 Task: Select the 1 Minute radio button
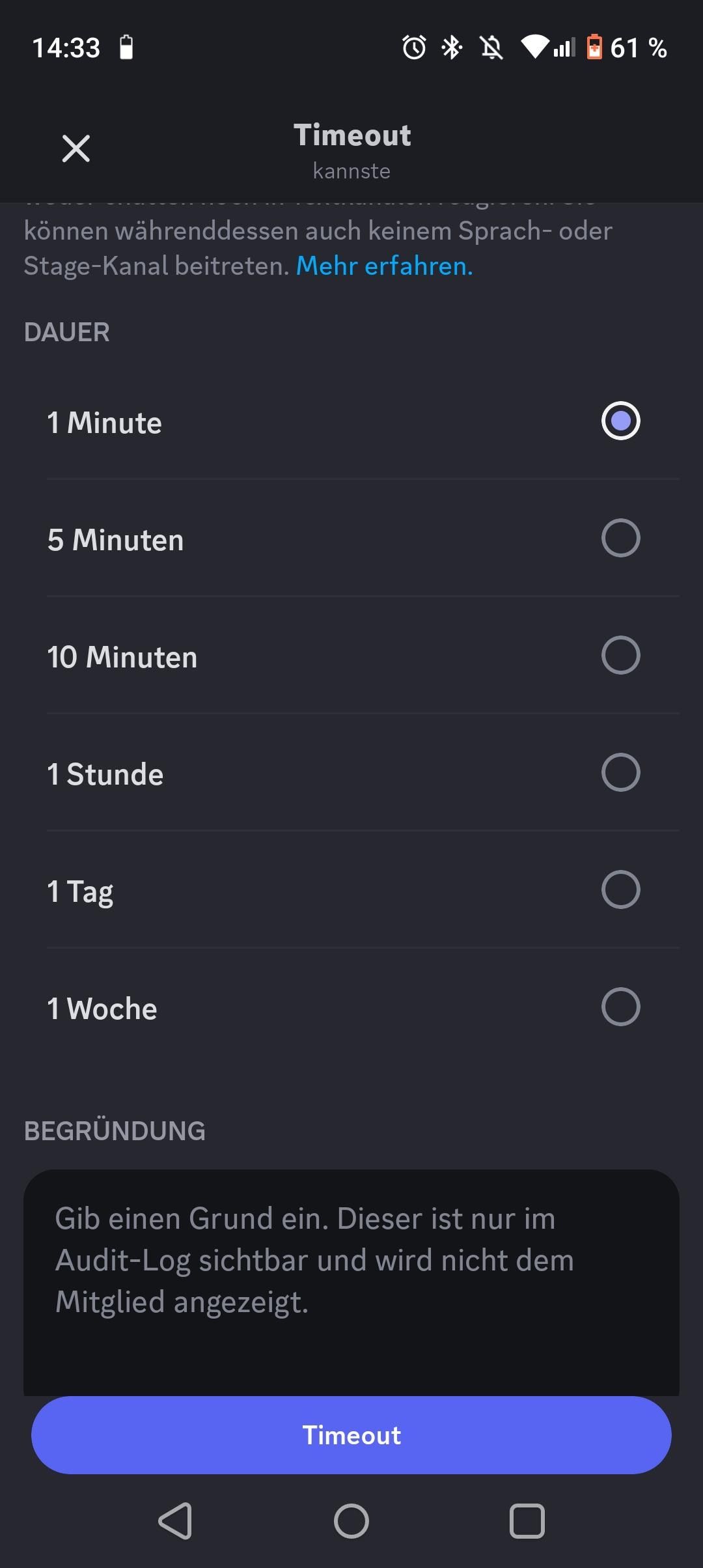tap(620, 421)
